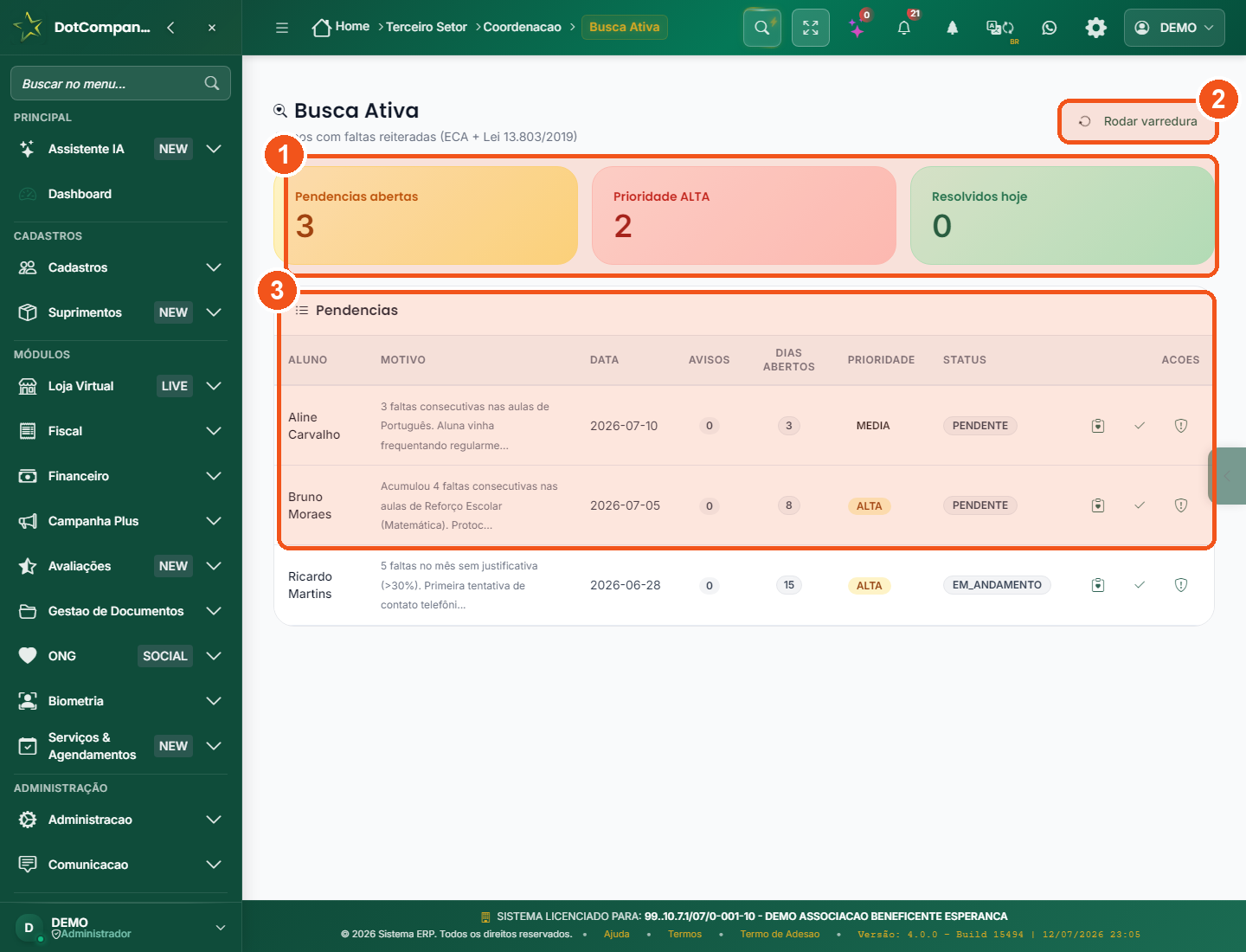1246x952 pixels.
Task: Open the language translate BR icon
Action: (1001, 29)
